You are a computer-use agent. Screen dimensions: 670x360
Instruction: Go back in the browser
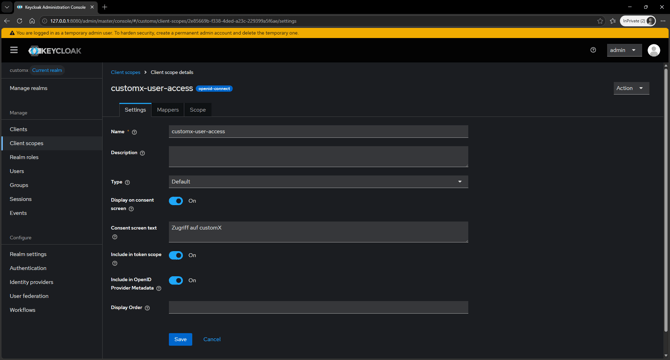[x=7, y=21]
